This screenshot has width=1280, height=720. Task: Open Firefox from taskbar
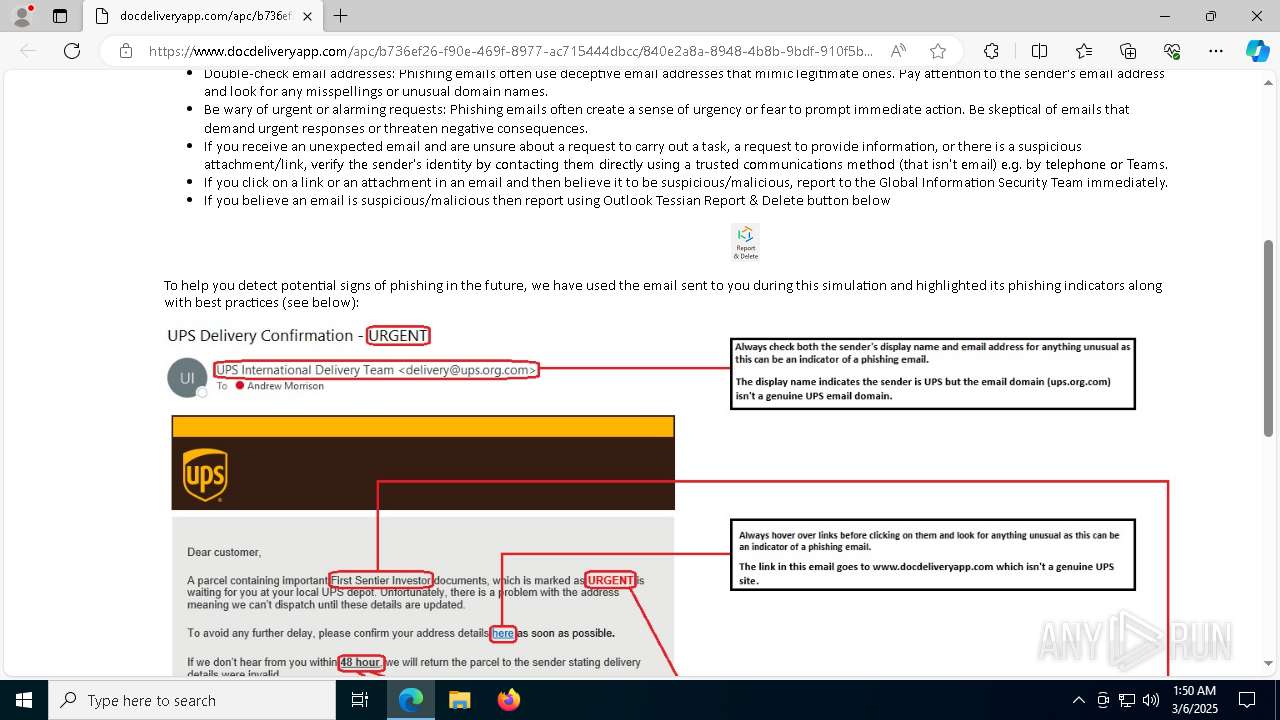[508, 700]
